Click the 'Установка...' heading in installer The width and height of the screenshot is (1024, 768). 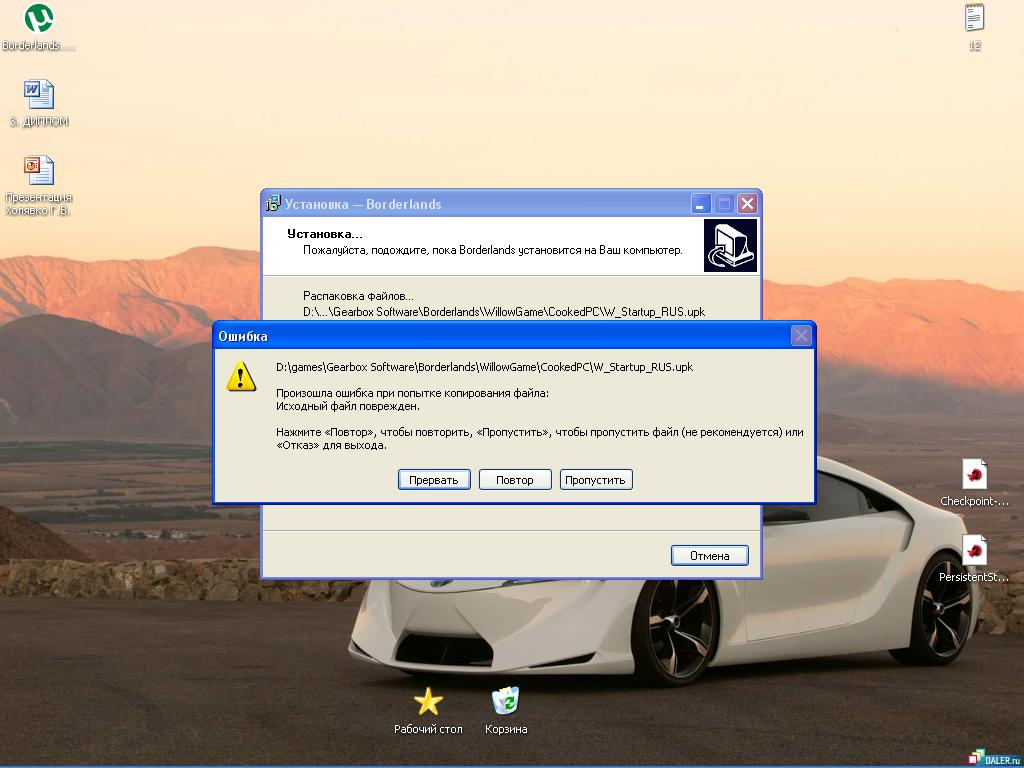tap(325, 234)
